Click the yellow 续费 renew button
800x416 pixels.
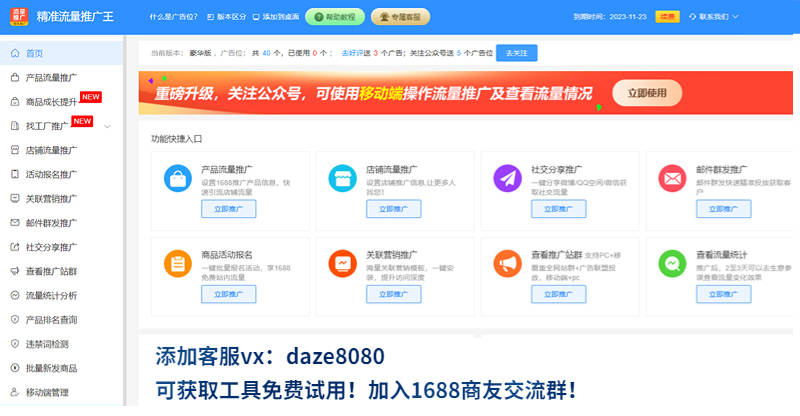pos(667,17)
